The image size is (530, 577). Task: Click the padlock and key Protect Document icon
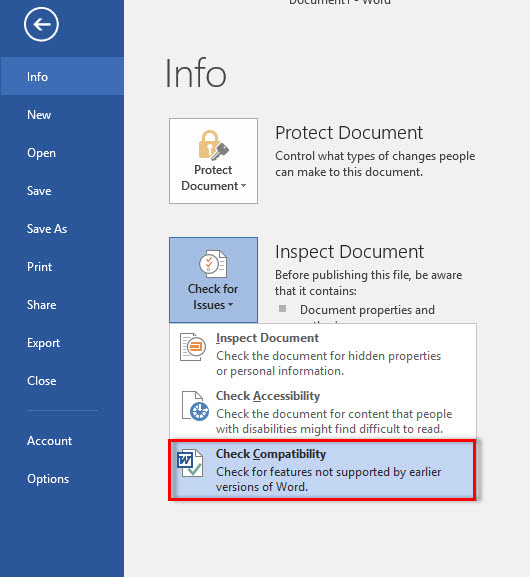click(213, 145)
